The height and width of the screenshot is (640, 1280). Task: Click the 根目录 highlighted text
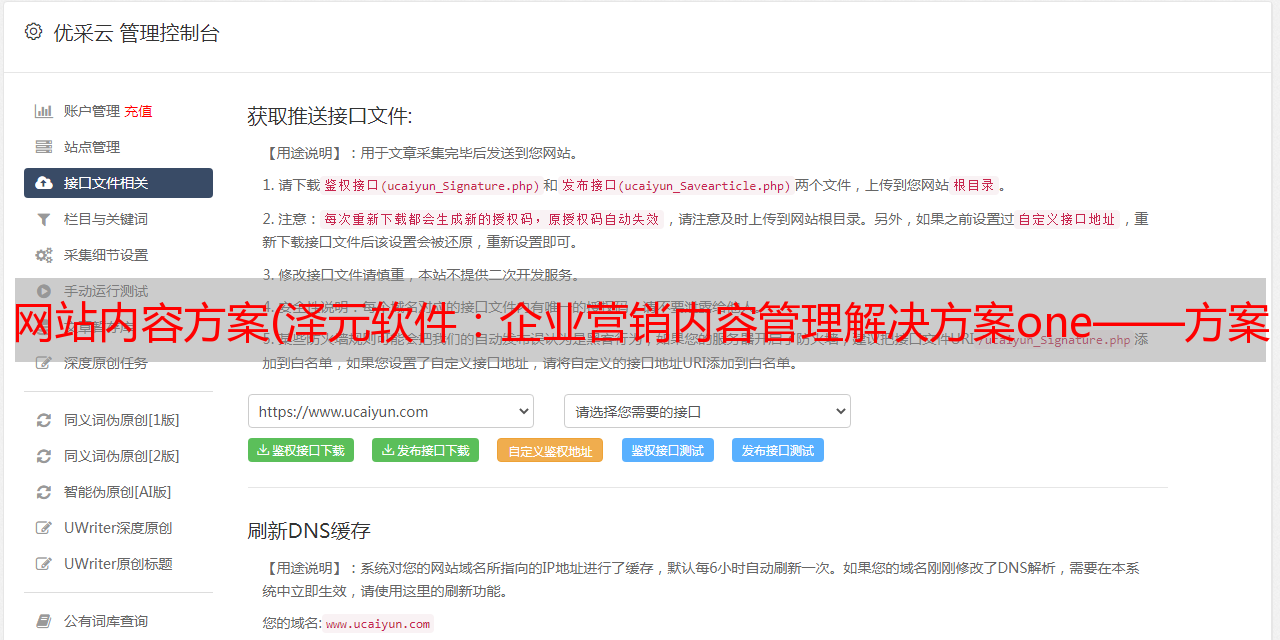(x=974, y=185)
